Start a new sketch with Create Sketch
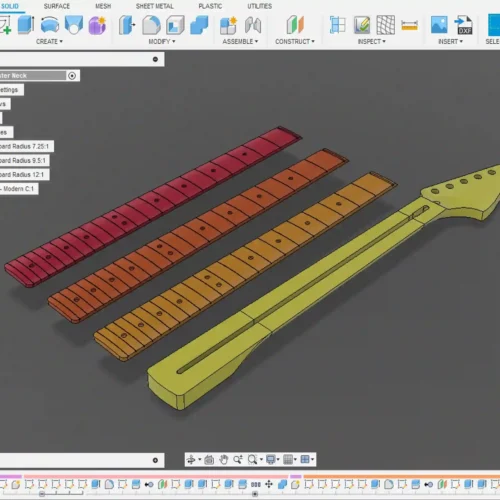Viewport: 500px width, 500px height. click(5, 25)
